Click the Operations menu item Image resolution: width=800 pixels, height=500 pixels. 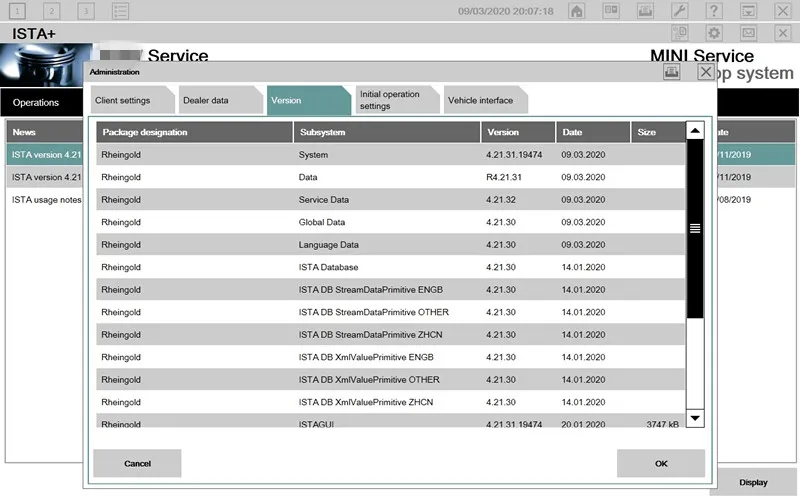(36, 103)
